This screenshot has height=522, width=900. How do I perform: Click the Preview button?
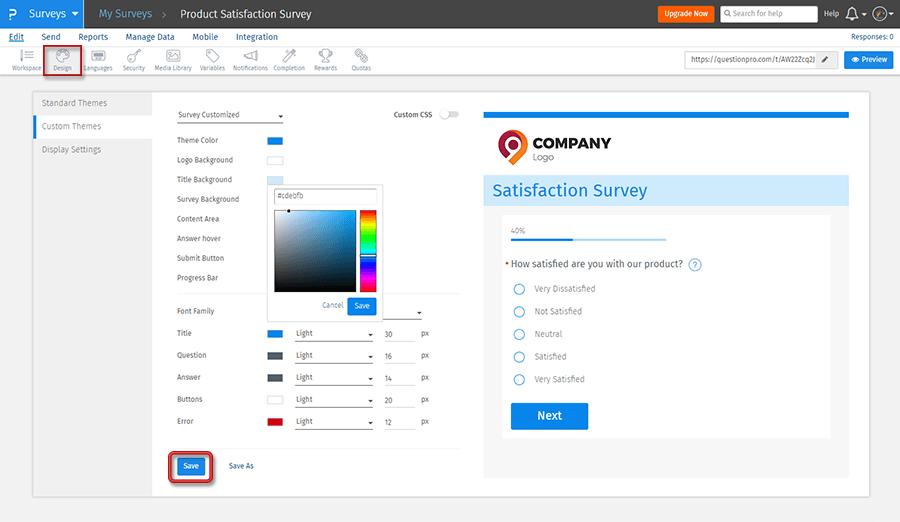[x=868, y=60]
